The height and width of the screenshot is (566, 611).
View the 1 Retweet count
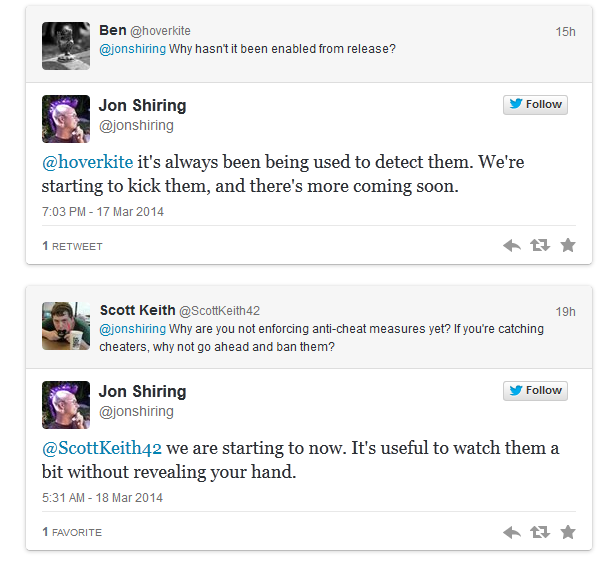point(72,246)
